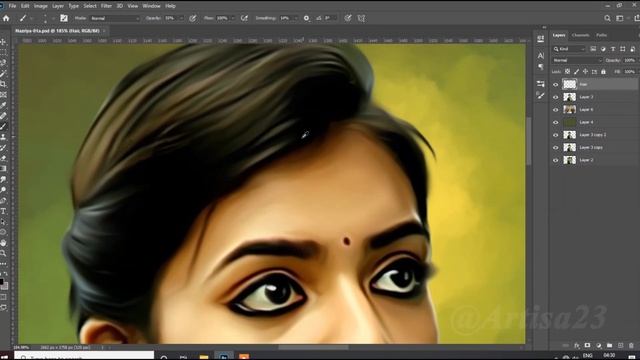The width and height of the screenshot is (640, 360).
Task: Filter layers for type layers
Action: 613,49
